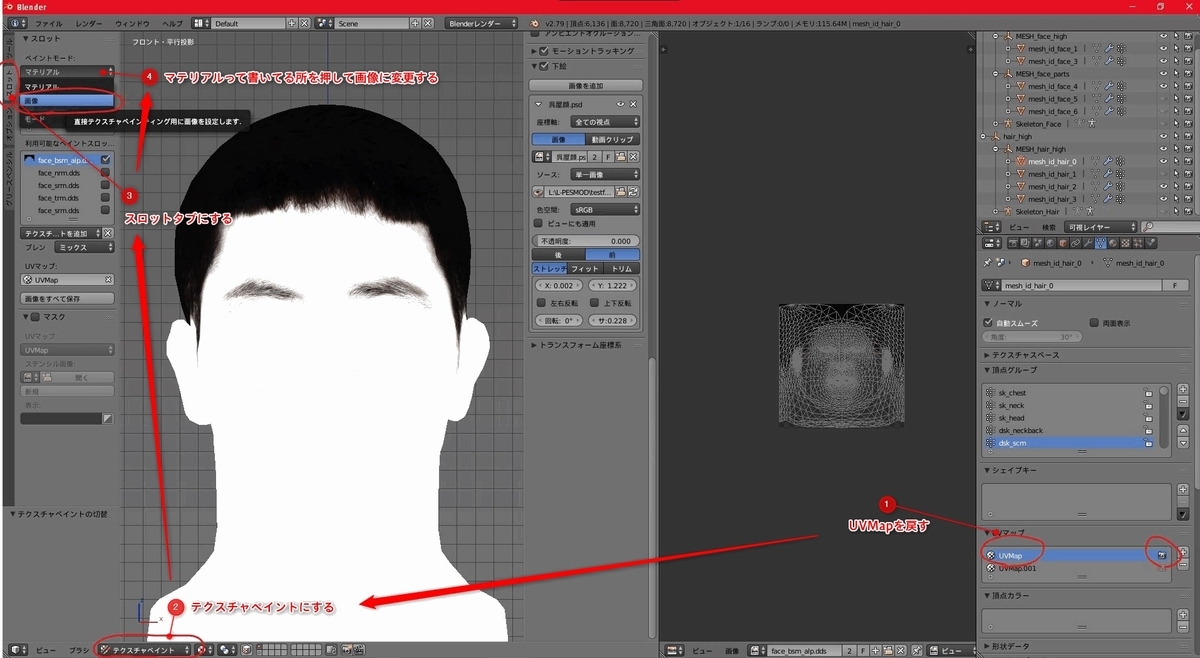Enable the face_nrm.dds slot checkbox

point(105,172)
